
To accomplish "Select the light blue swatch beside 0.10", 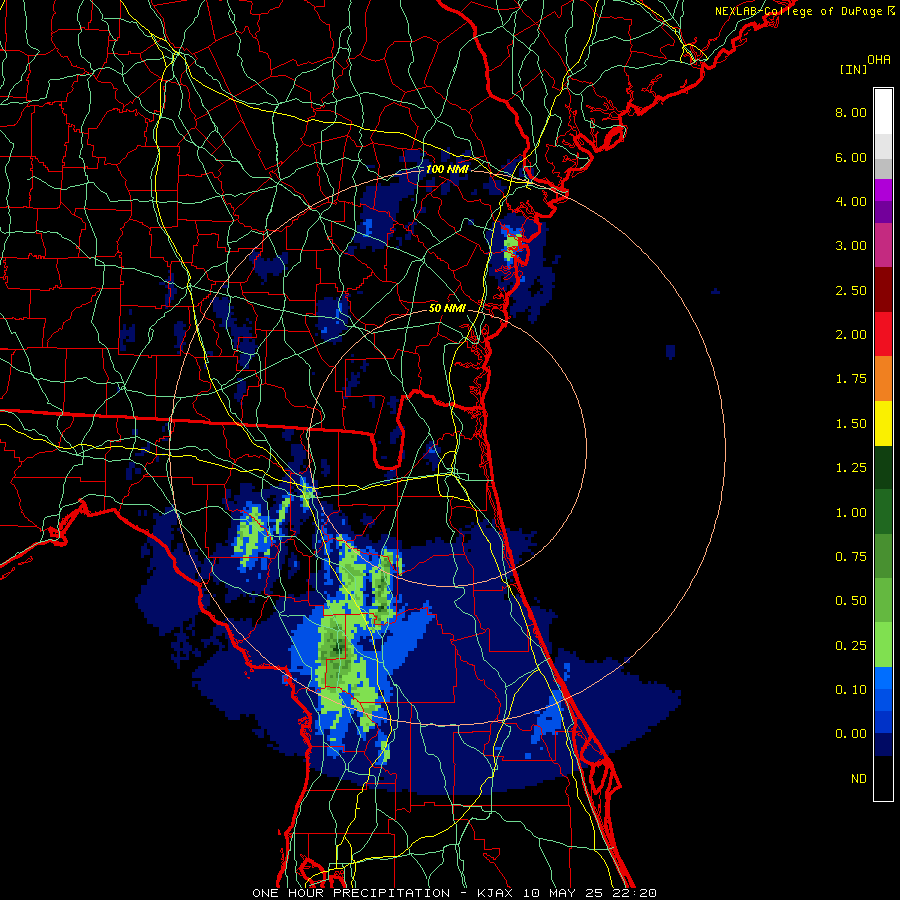I will point(883,678).
